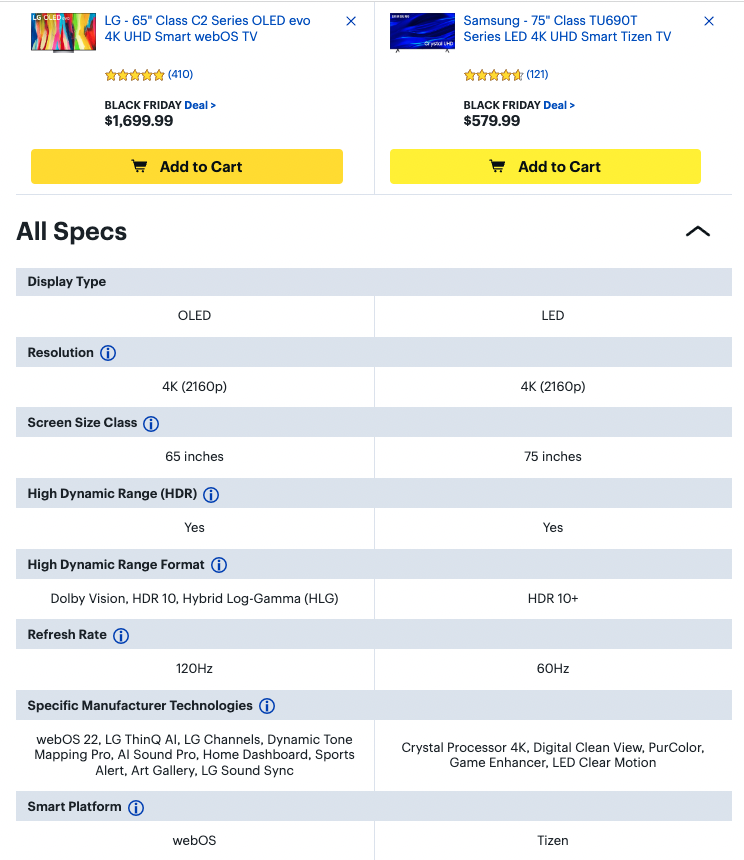Open Samsung 75" Class TU690T product link
This screenshot has width=744, height=860.
[566, 29]
